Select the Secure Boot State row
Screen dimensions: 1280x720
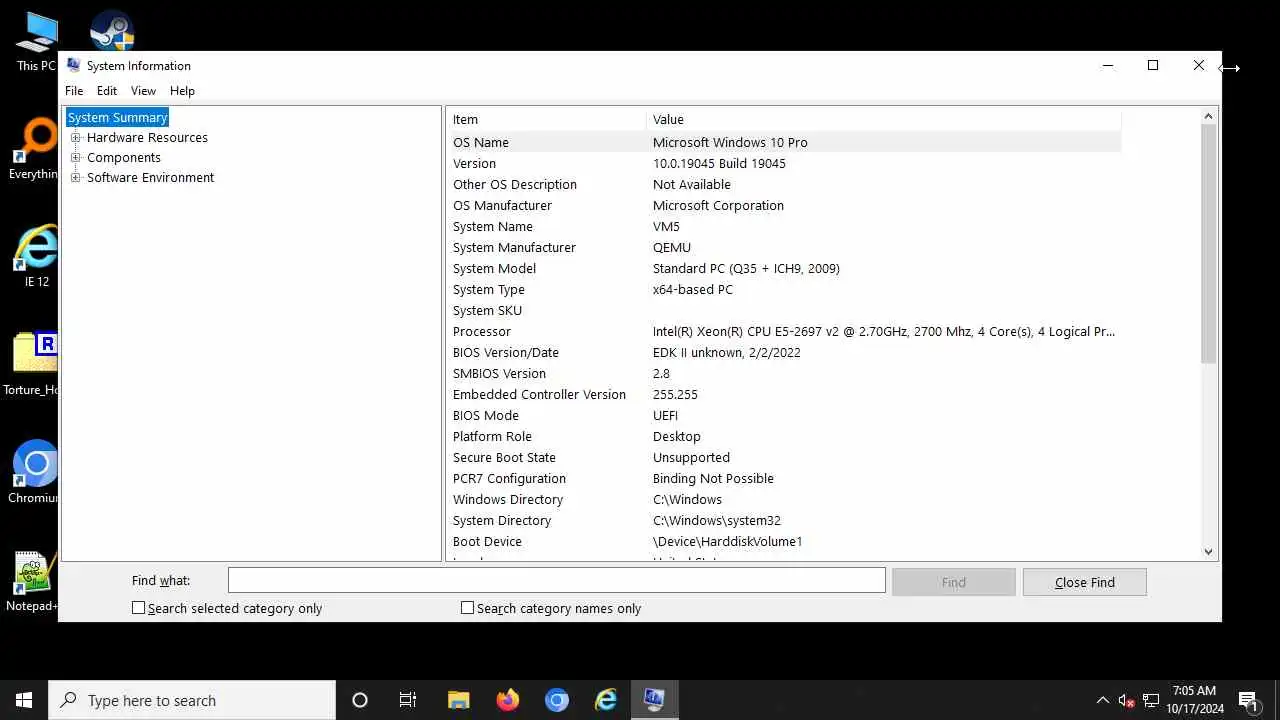point(784,457)
